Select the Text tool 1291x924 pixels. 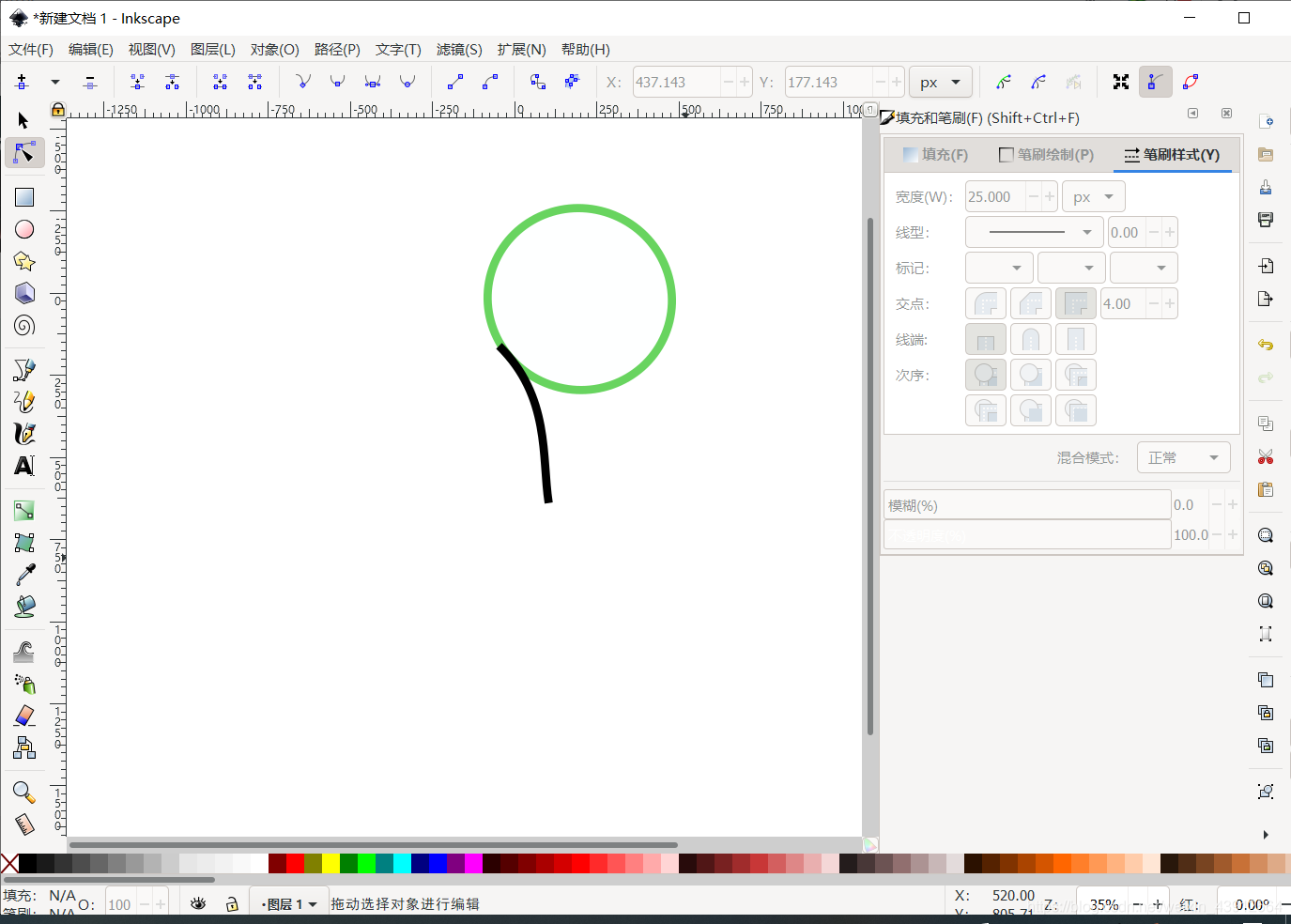tap(24, 466)
